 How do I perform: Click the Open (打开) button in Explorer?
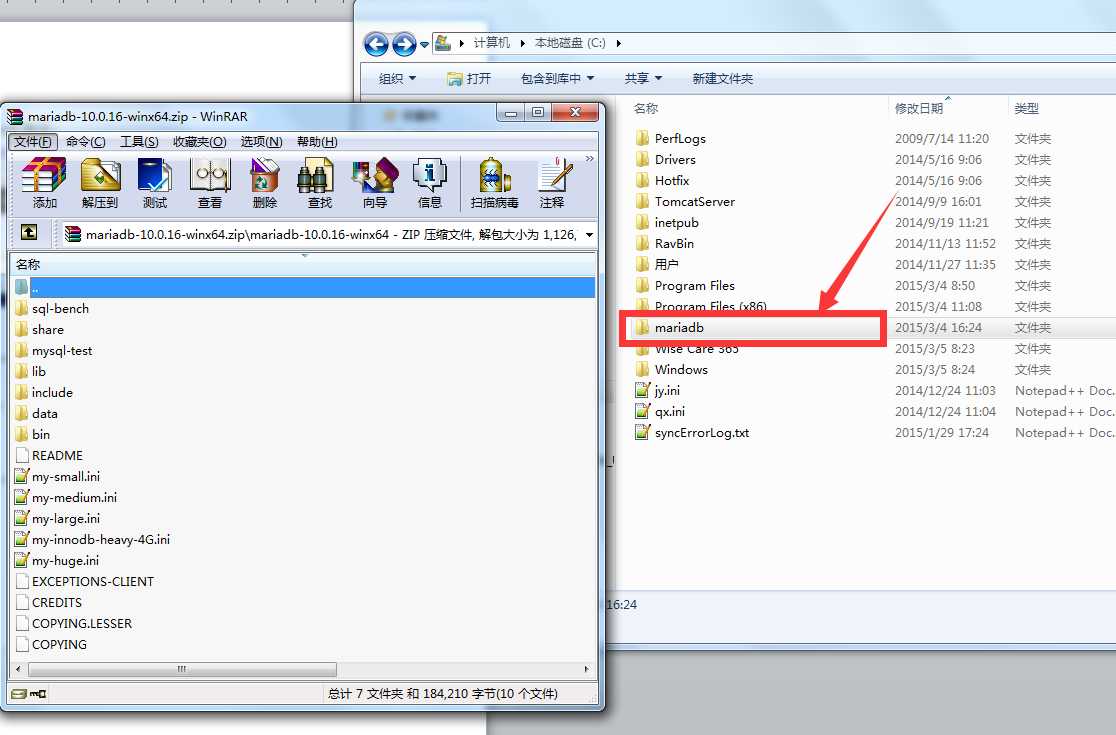pos(469,78)
